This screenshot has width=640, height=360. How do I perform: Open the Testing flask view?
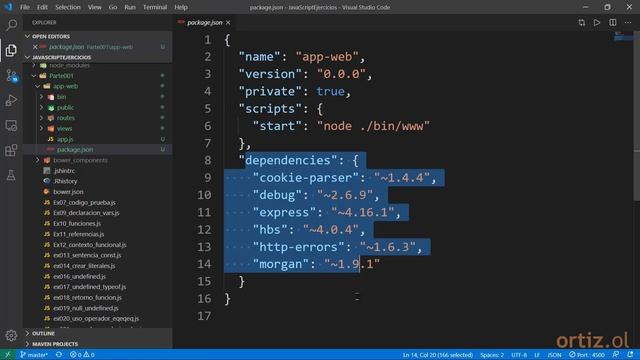pyautogui.click(x=11, y=176)
